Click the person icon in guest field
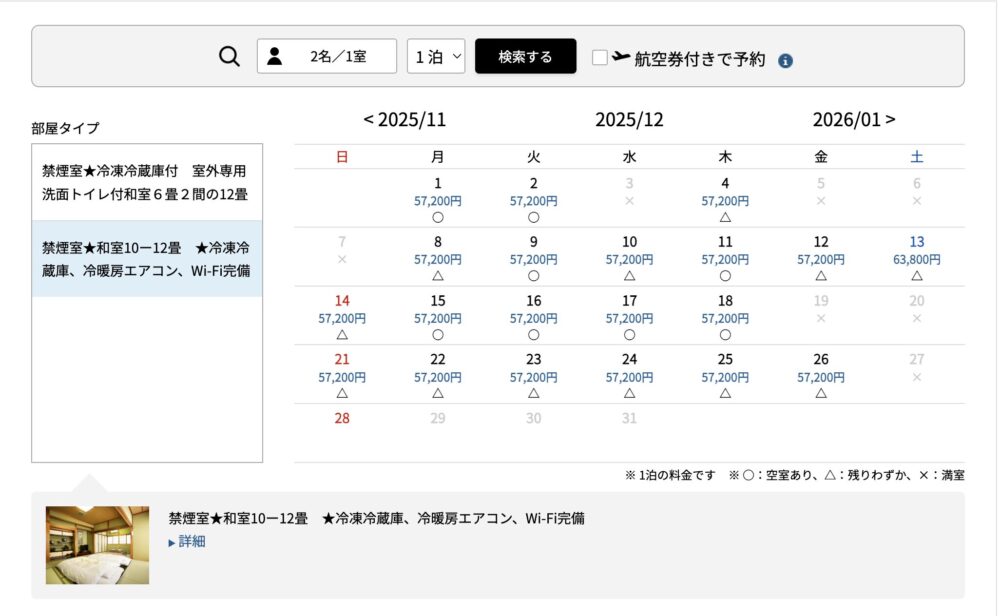The width and height of the screenshot is (1000, 616). coord(275,57)
